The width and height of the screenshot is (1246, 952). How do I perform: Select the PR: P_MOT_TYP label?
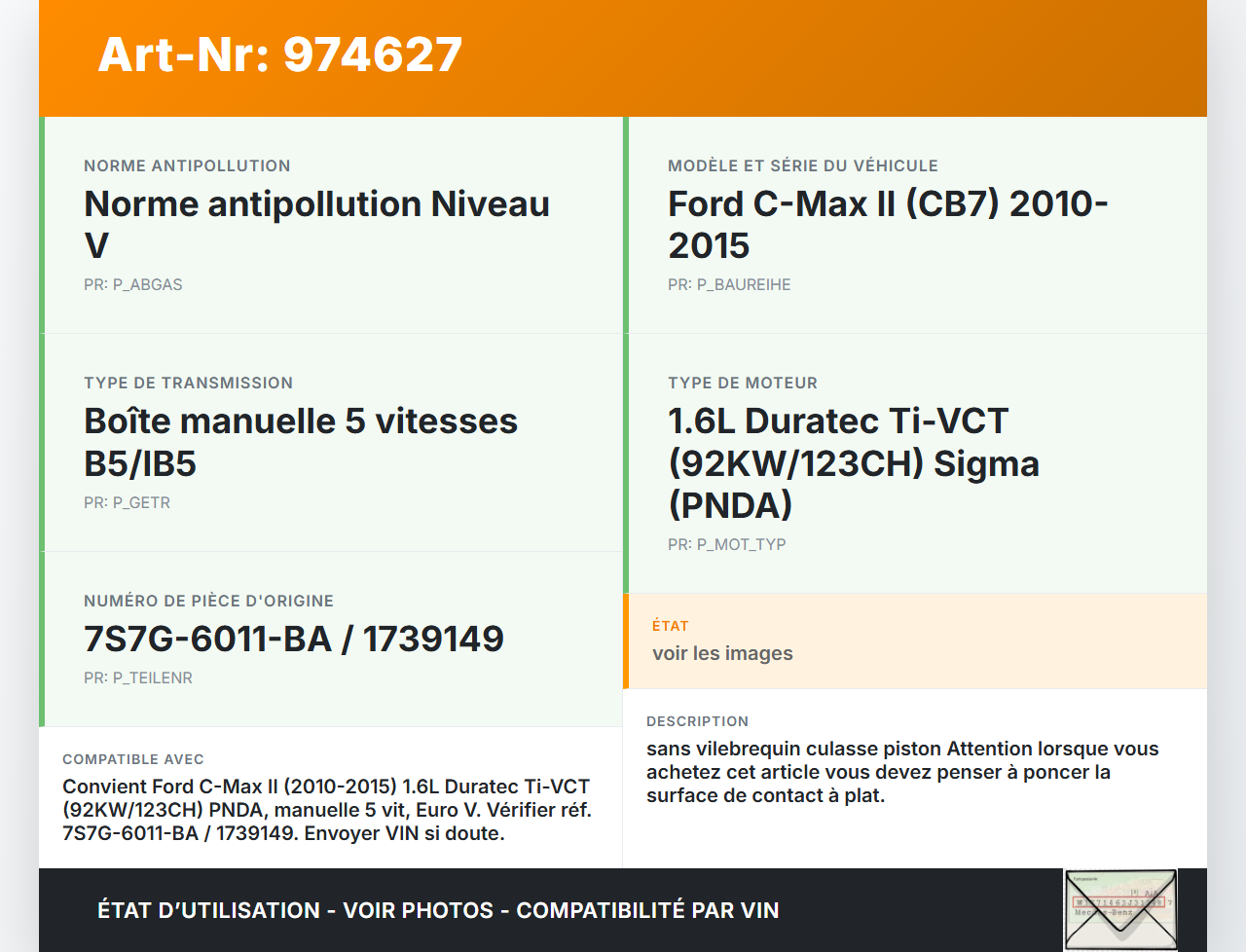click(724, 544)
